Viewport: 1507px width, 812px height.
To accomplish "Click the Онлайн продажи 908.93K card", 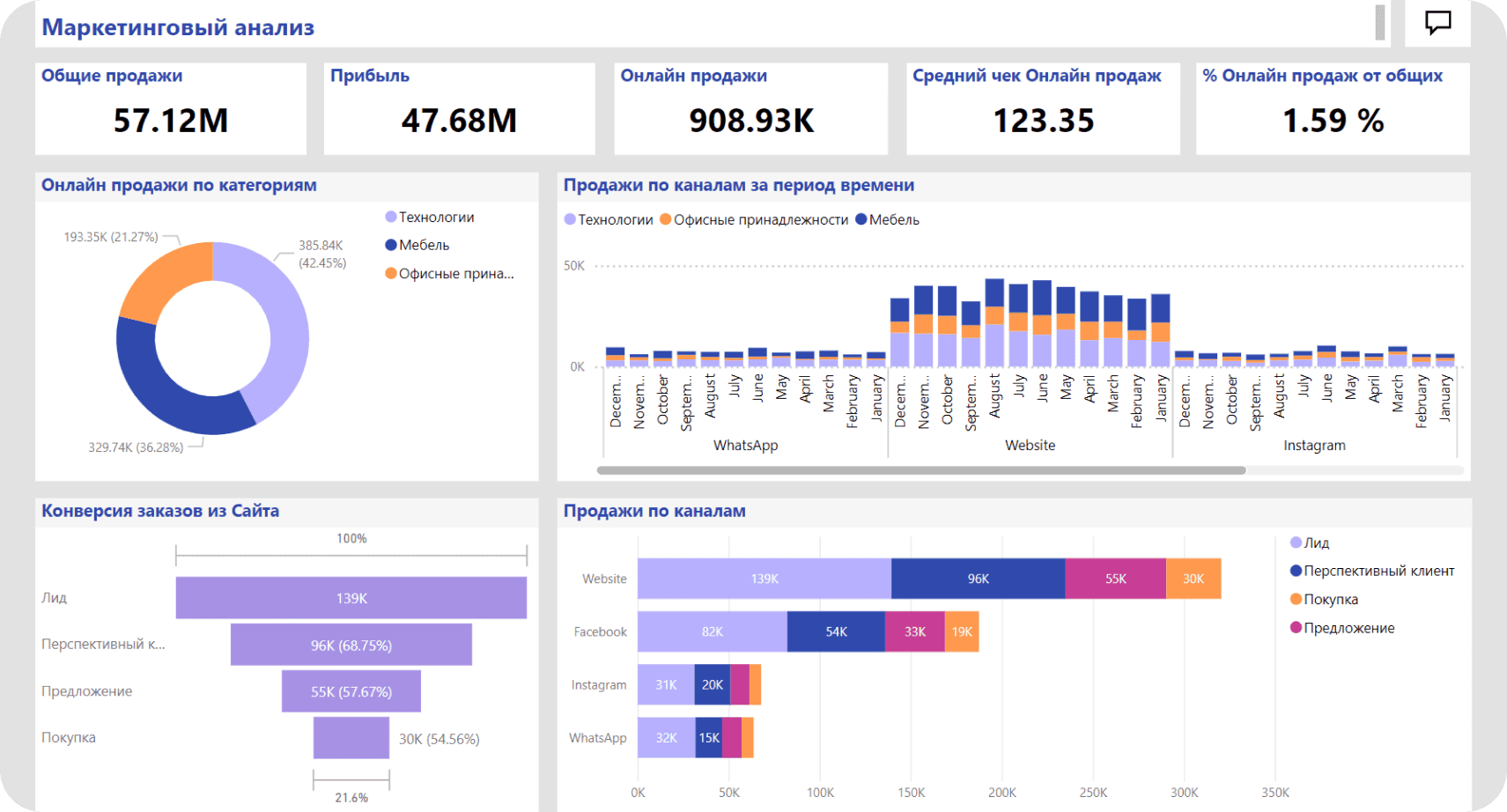I will tap(750, 109).
